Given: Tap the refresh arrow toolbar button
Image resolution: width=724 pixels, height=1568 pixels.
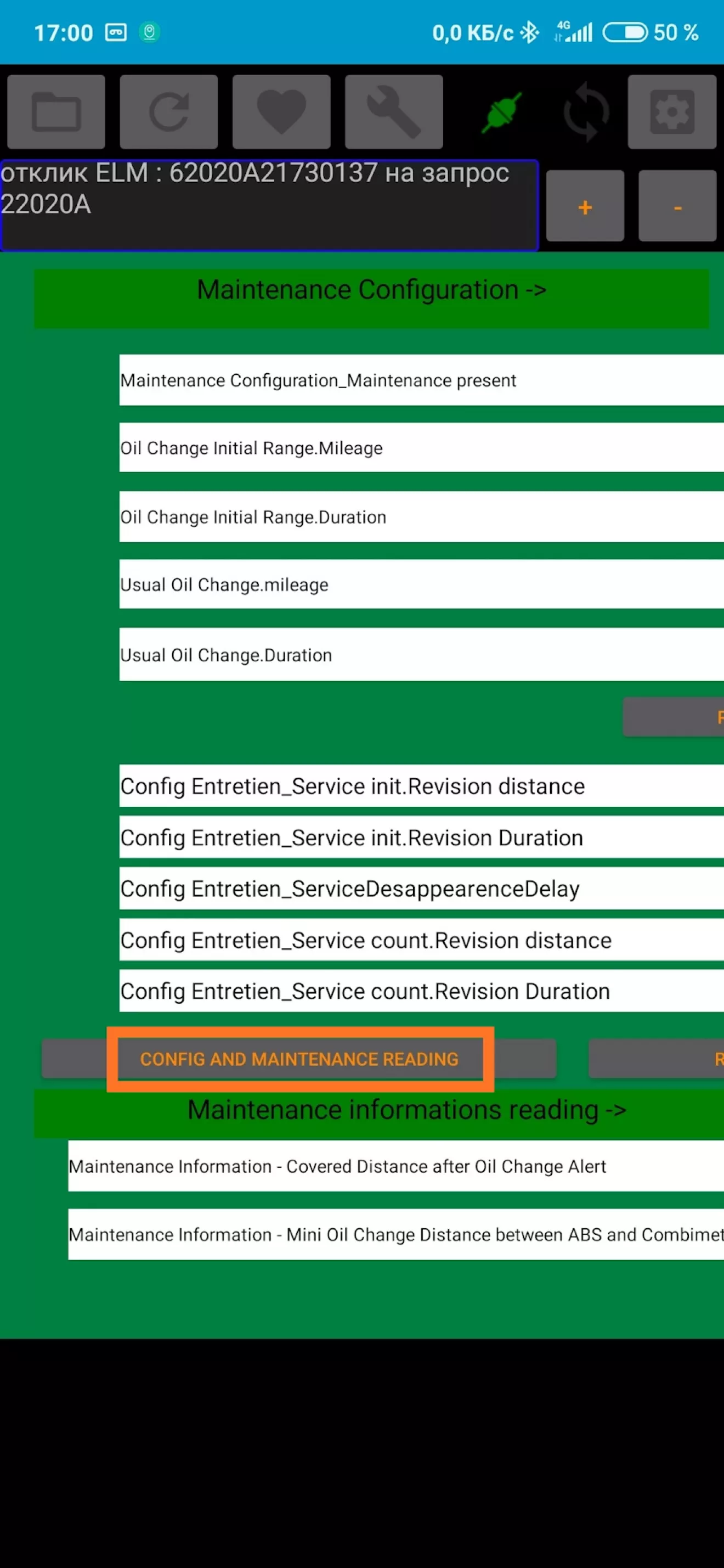Looking at the screenshot, I should click(168, 112).
